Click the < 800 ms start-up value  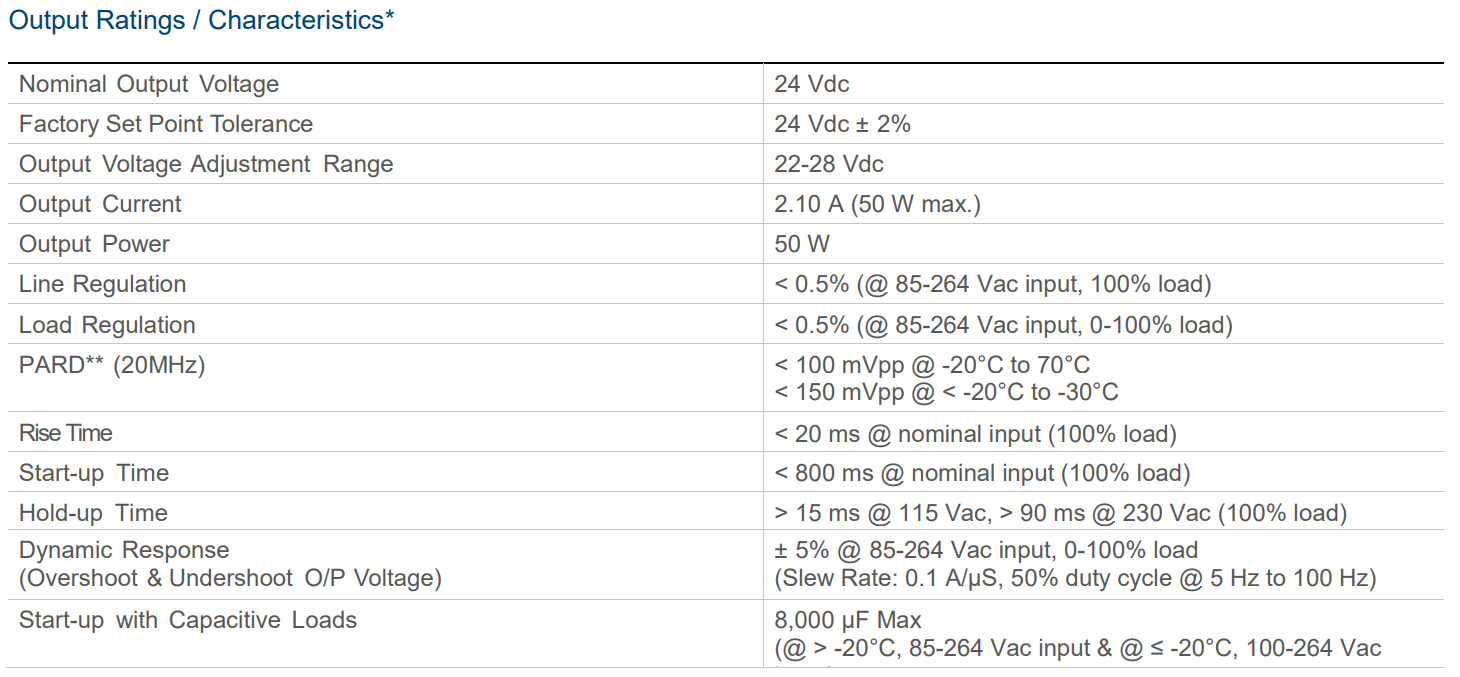pos(982,473)
